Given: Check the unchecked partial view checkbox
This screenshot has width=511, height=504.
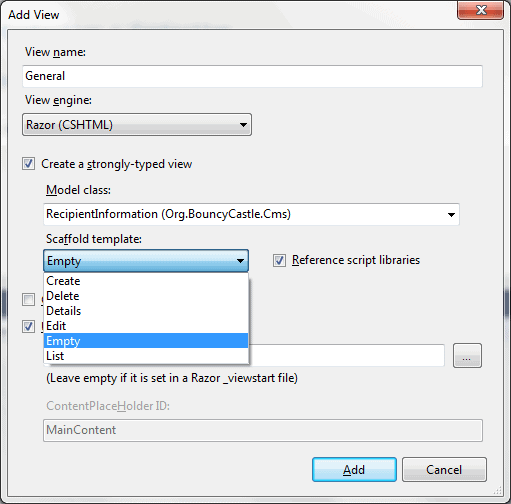Looking at the screenshot, I should 28,299.
